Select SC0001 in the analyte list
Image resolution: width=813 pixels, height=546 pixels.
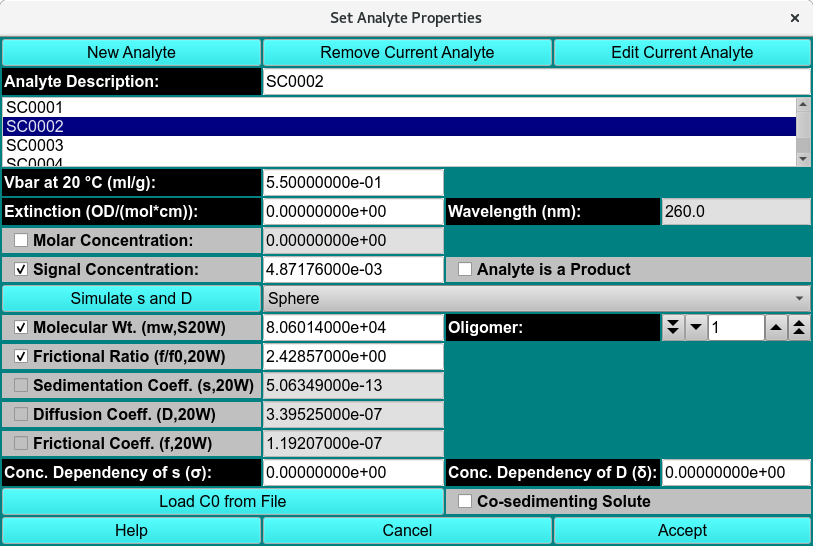click(x=398, y=108)
